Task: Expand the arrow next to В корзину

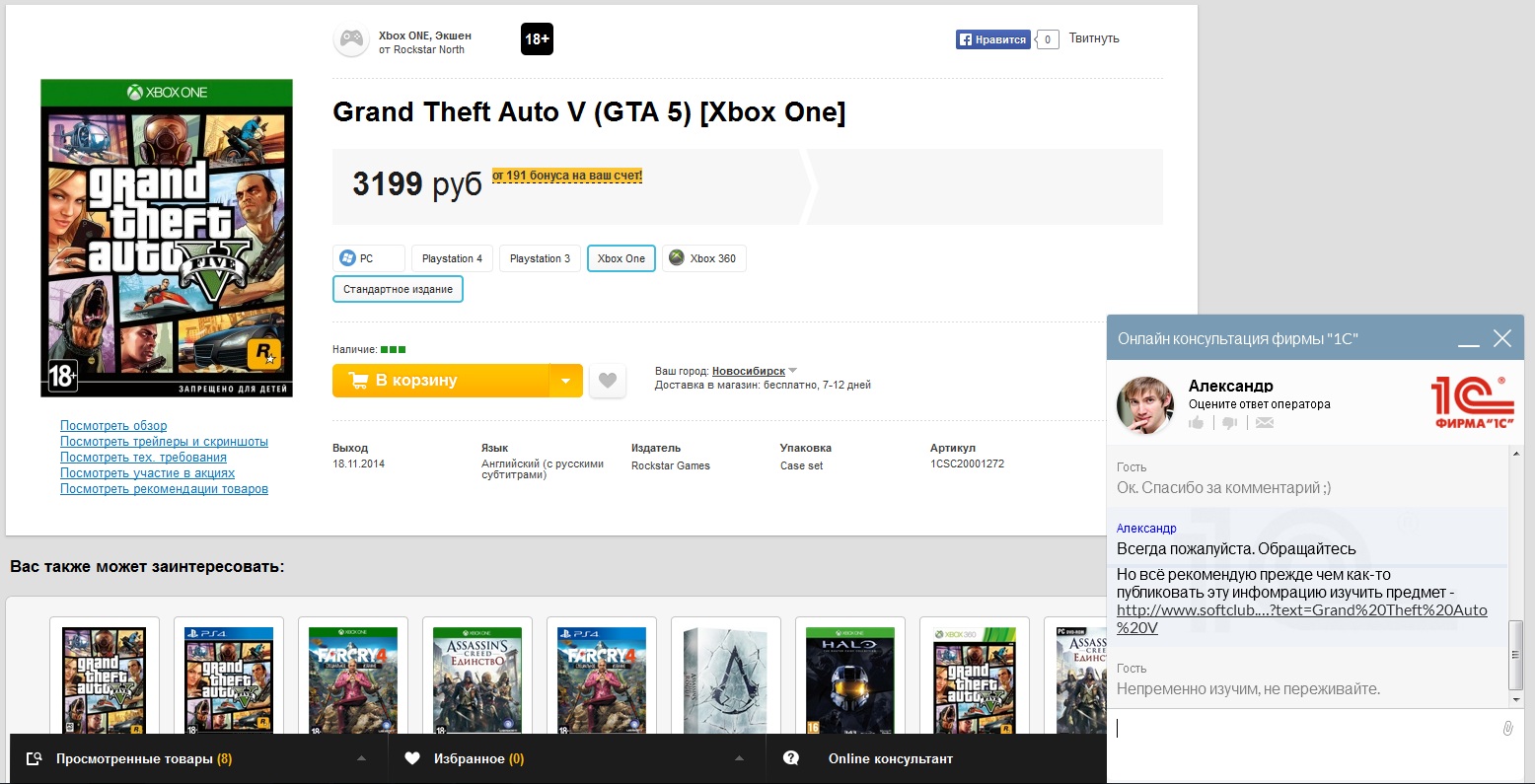Action: tap(565, 381)
